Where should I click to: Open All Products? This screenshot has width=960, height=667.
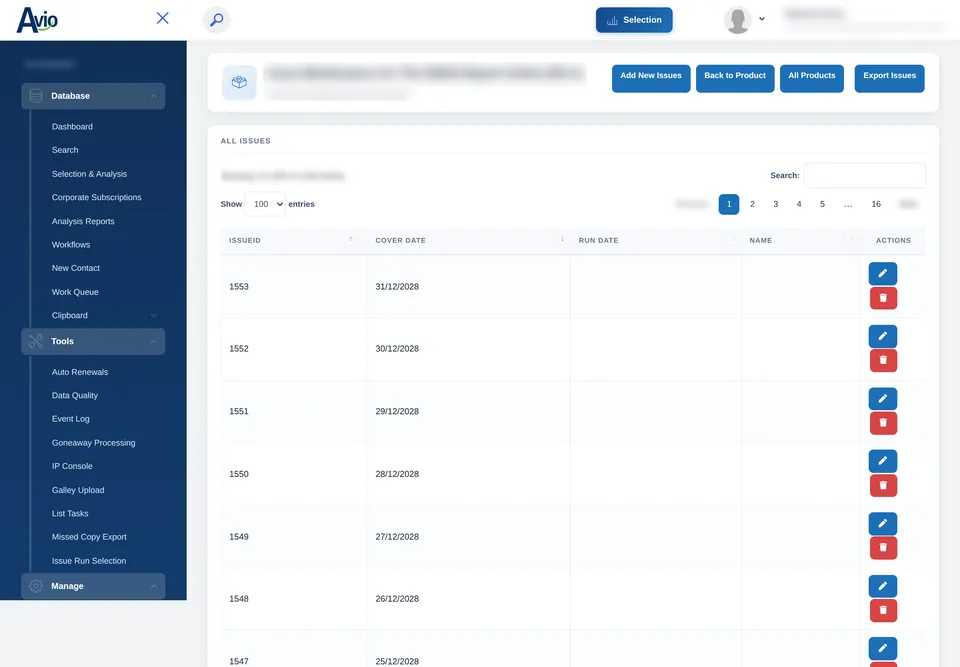811,78
